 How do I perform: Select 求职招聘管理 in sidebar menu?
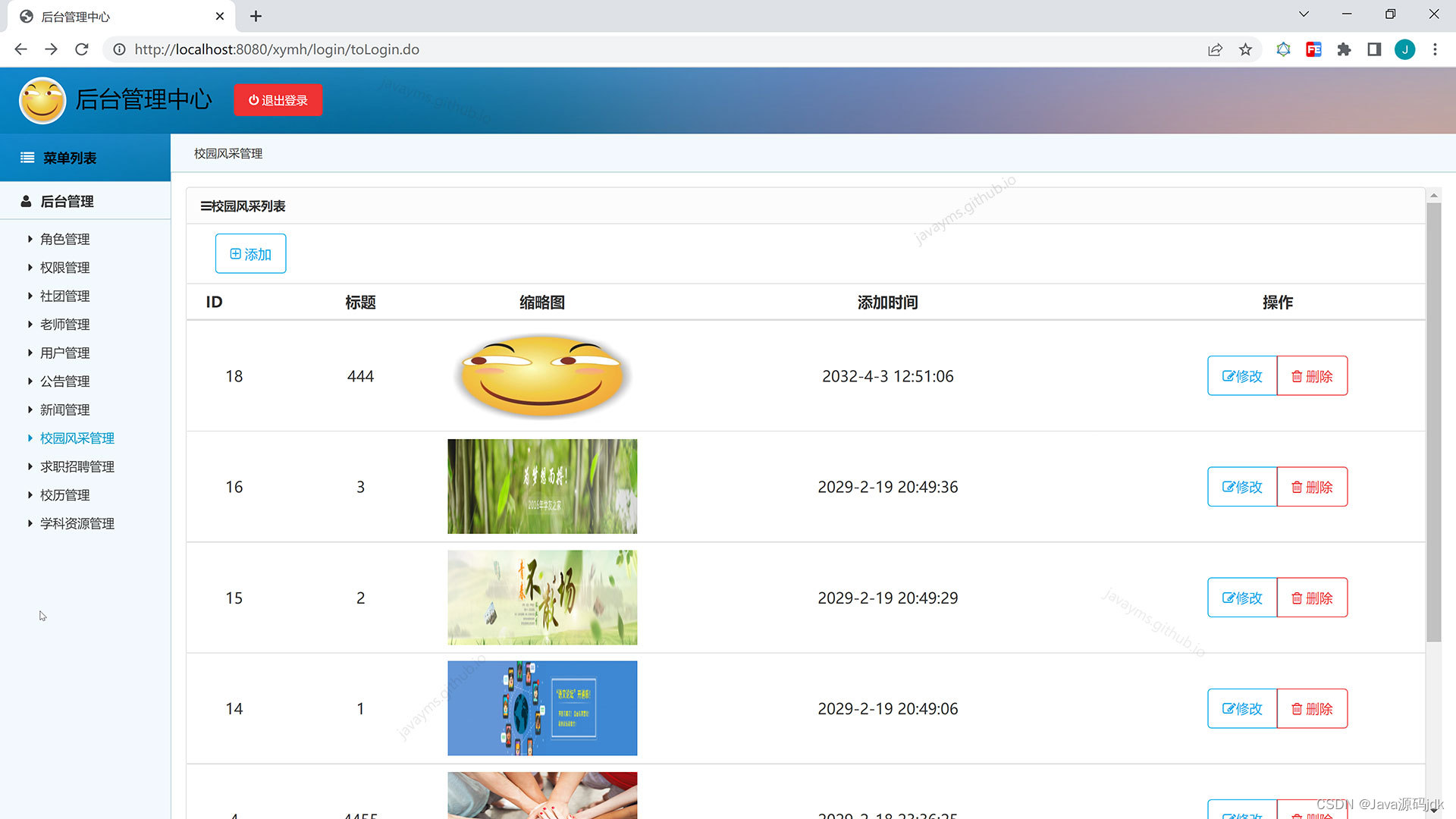pos(77,467)
